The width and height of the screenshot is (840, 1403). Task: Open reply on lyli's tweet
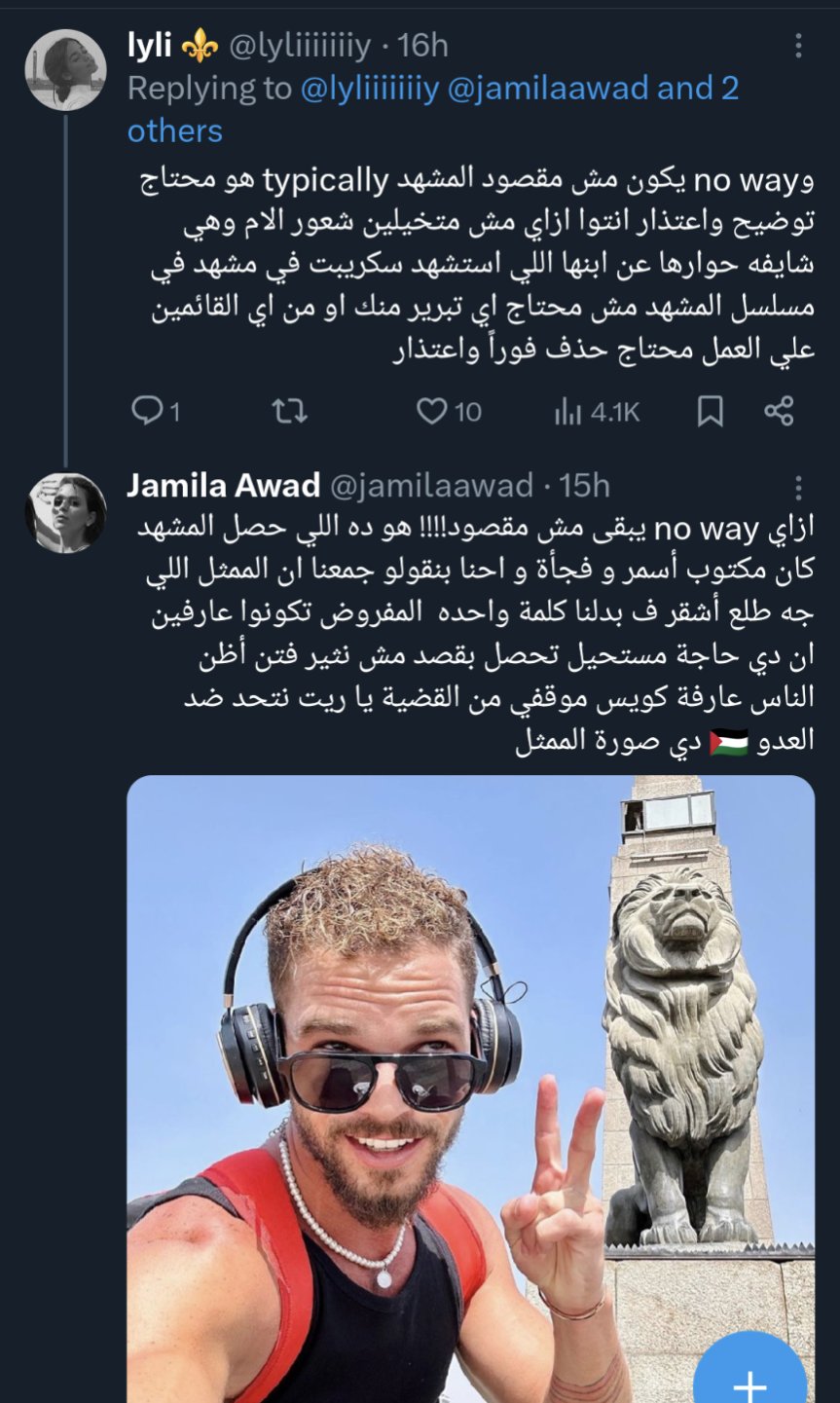[156, 412]
